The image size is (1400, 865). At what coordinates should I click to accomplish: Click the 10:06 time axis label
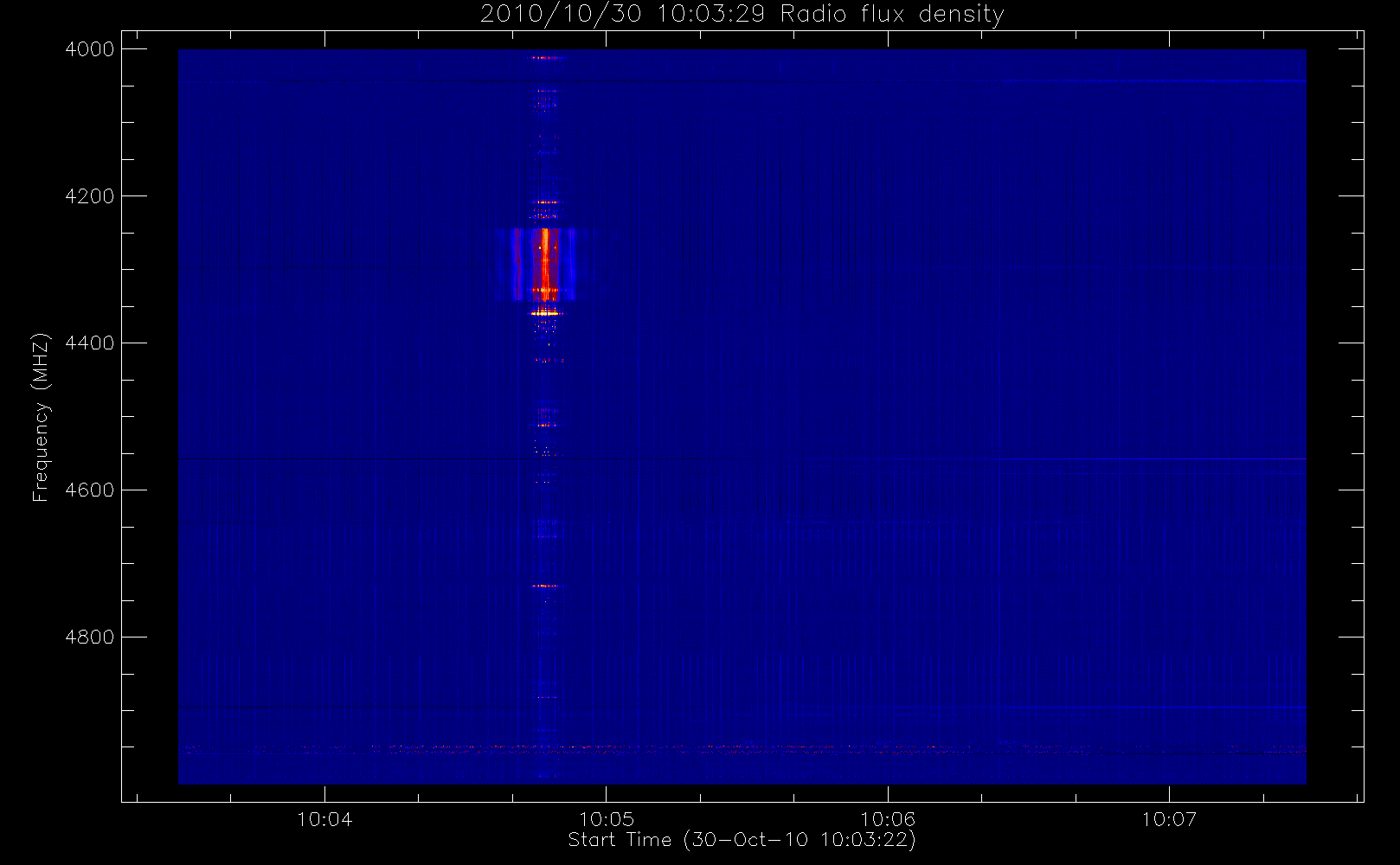888,819
